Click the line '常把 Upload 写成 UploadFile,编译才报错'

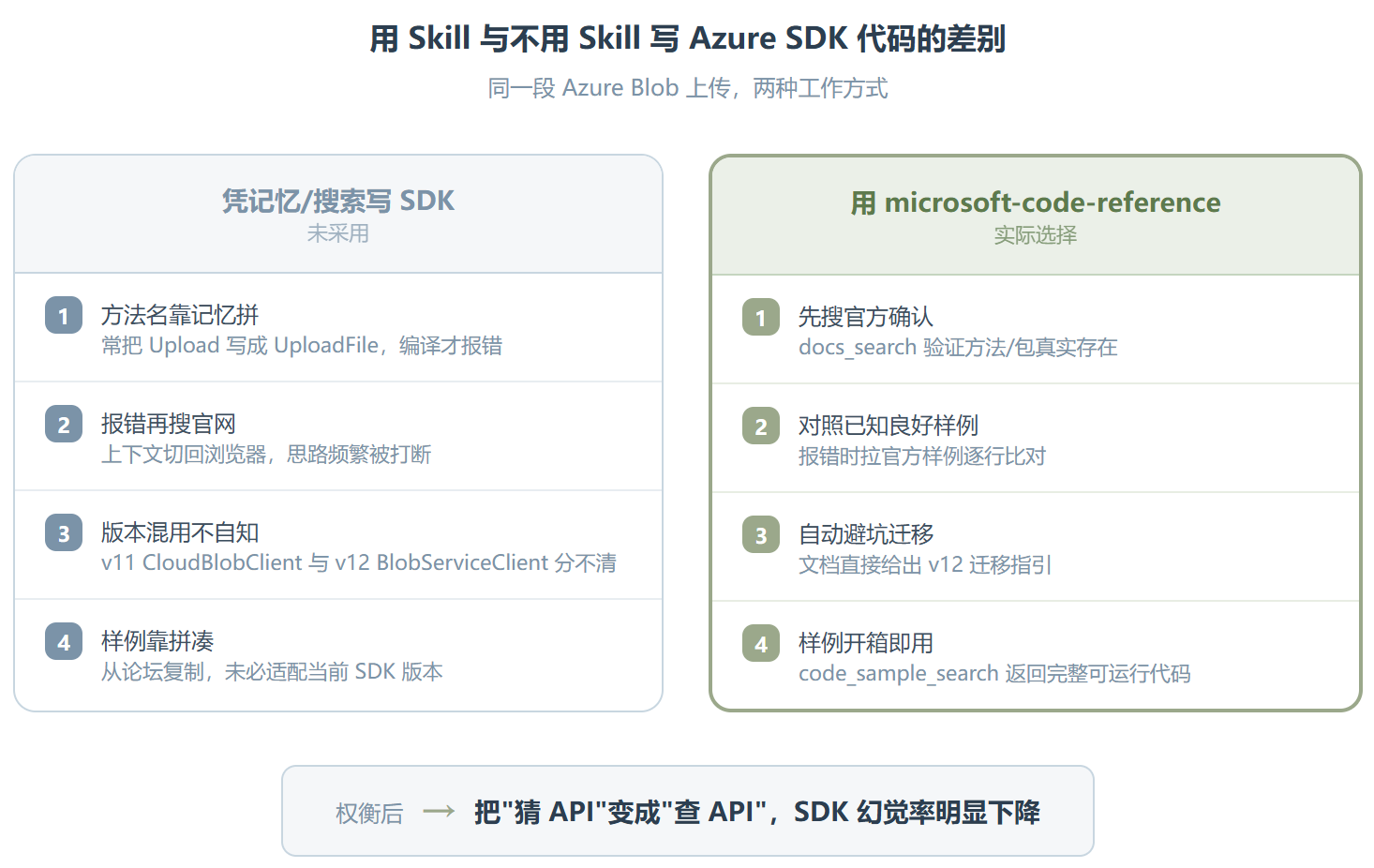[302, 346]
